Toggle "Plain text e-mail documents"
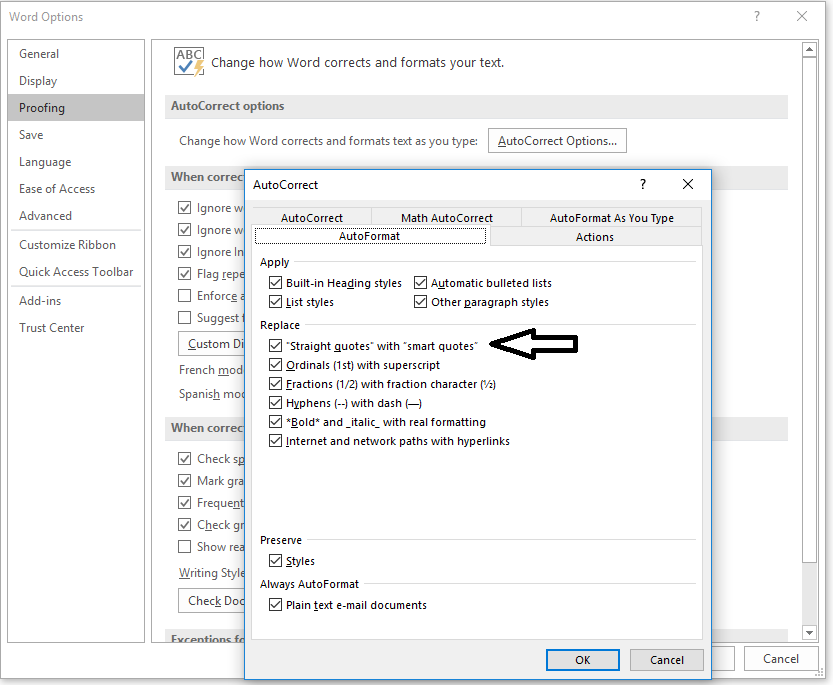Image resolution: width=833 pixels, height=685 pixels. tap(275, 605)
